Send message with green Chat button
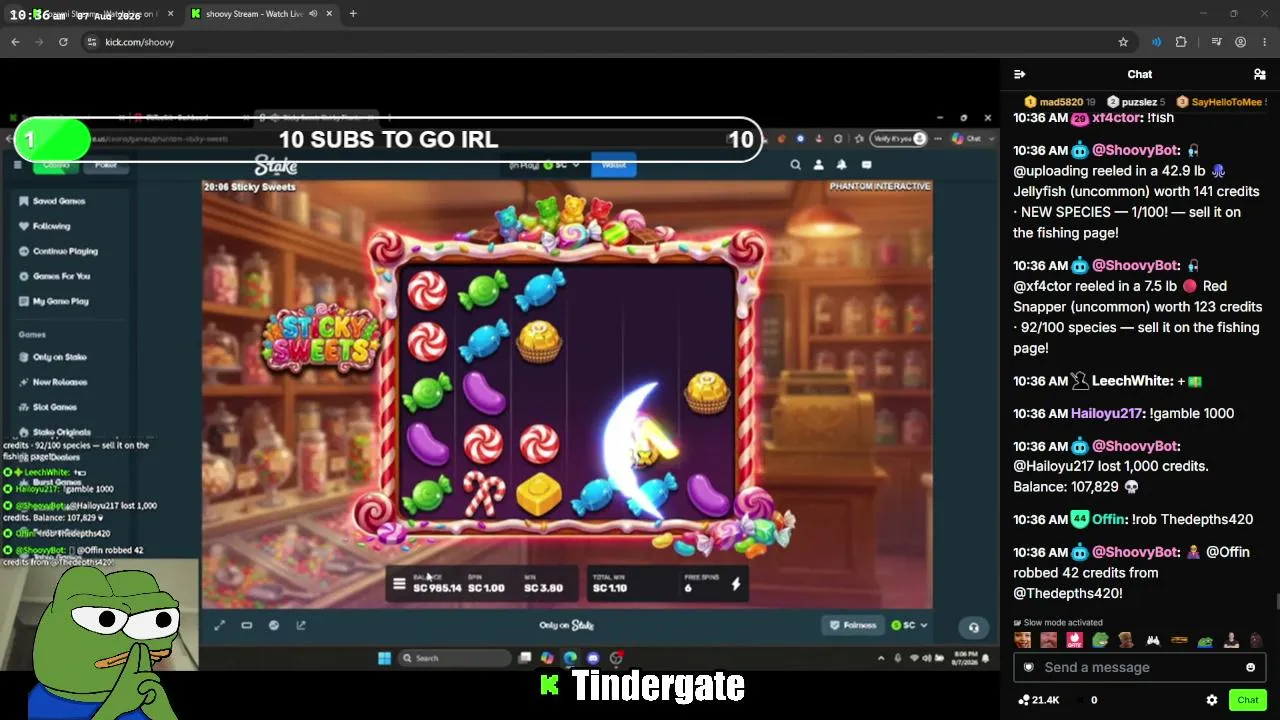 click(x=1247, y=700)
